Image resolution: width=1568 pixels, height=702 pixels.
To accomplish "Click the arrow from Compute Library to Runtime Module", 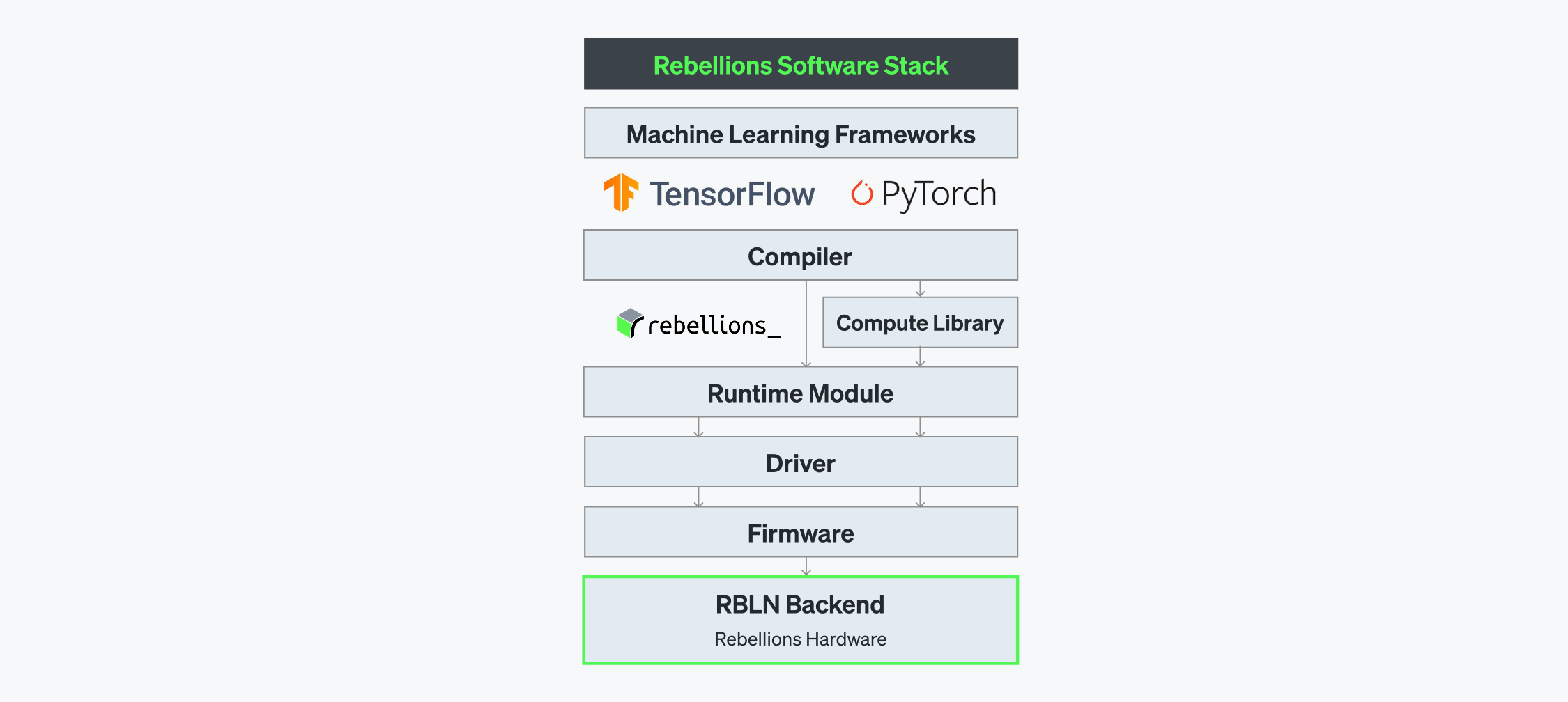I will pyautogui.click(x=920, y=357).
